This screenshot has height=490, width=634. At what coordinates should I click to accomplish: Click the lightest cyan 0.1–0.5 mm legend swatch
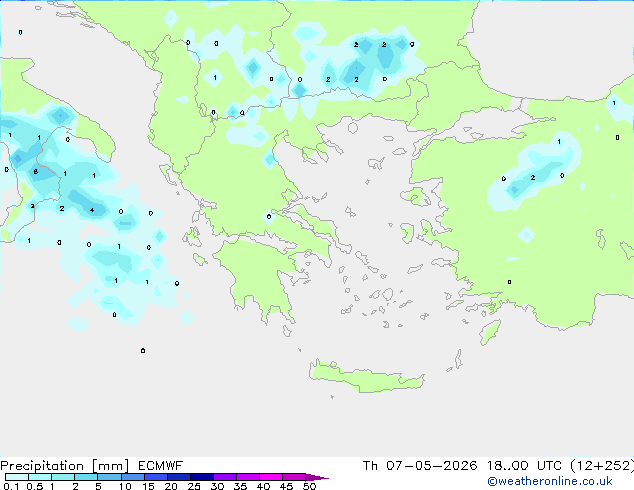pos(17,477)
